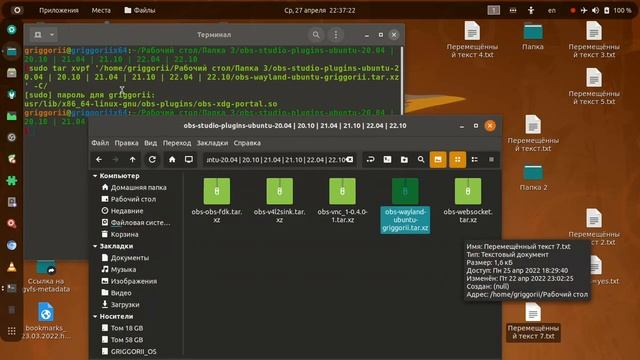This screenshot has width=640, height=360.
Task: Select Перемещённый текст 5.txt on desktop
Action: (594, 87)
